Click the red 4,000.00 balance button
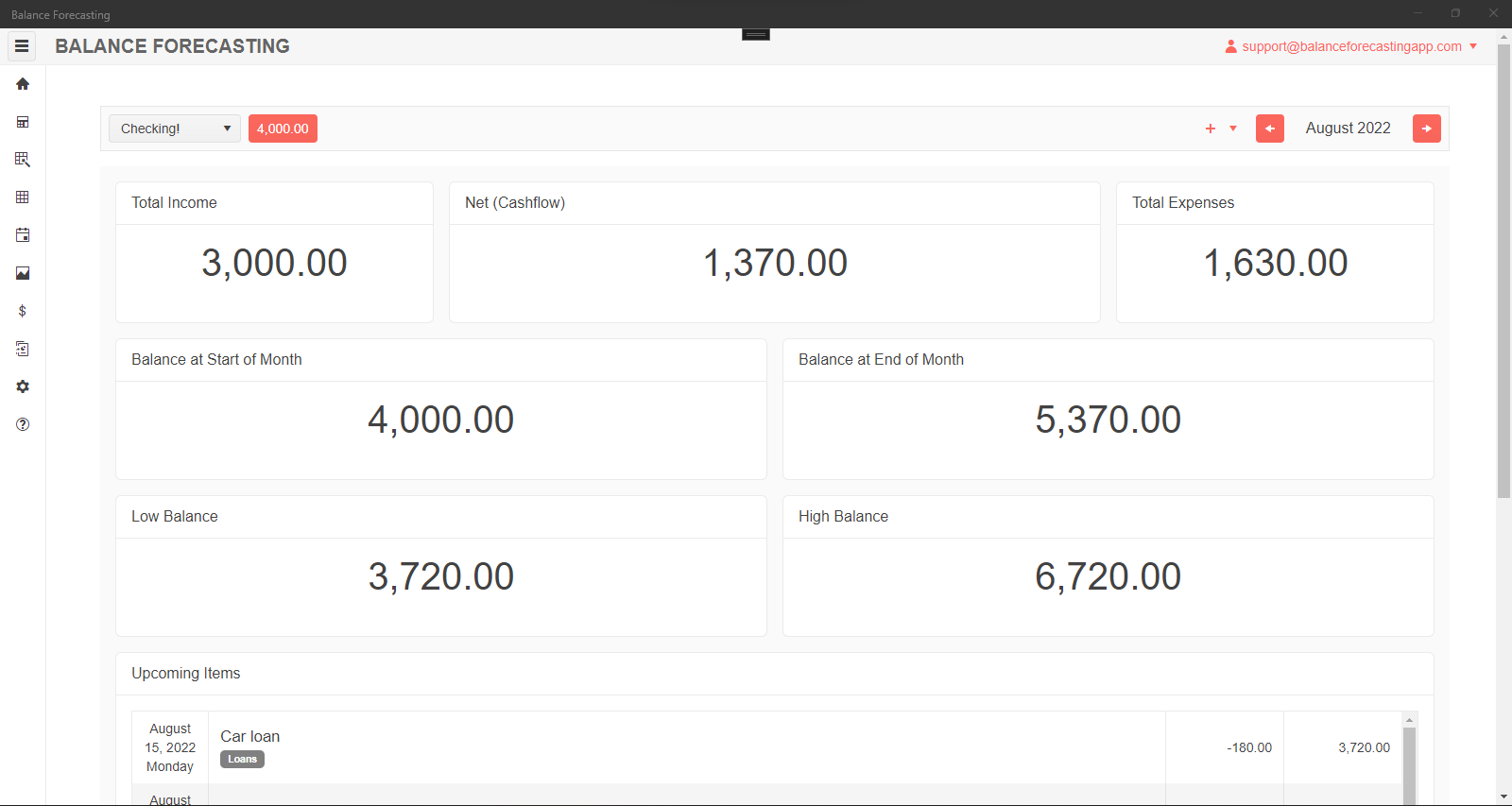This screenshot has width=1512, height=806. coord(283,129)
